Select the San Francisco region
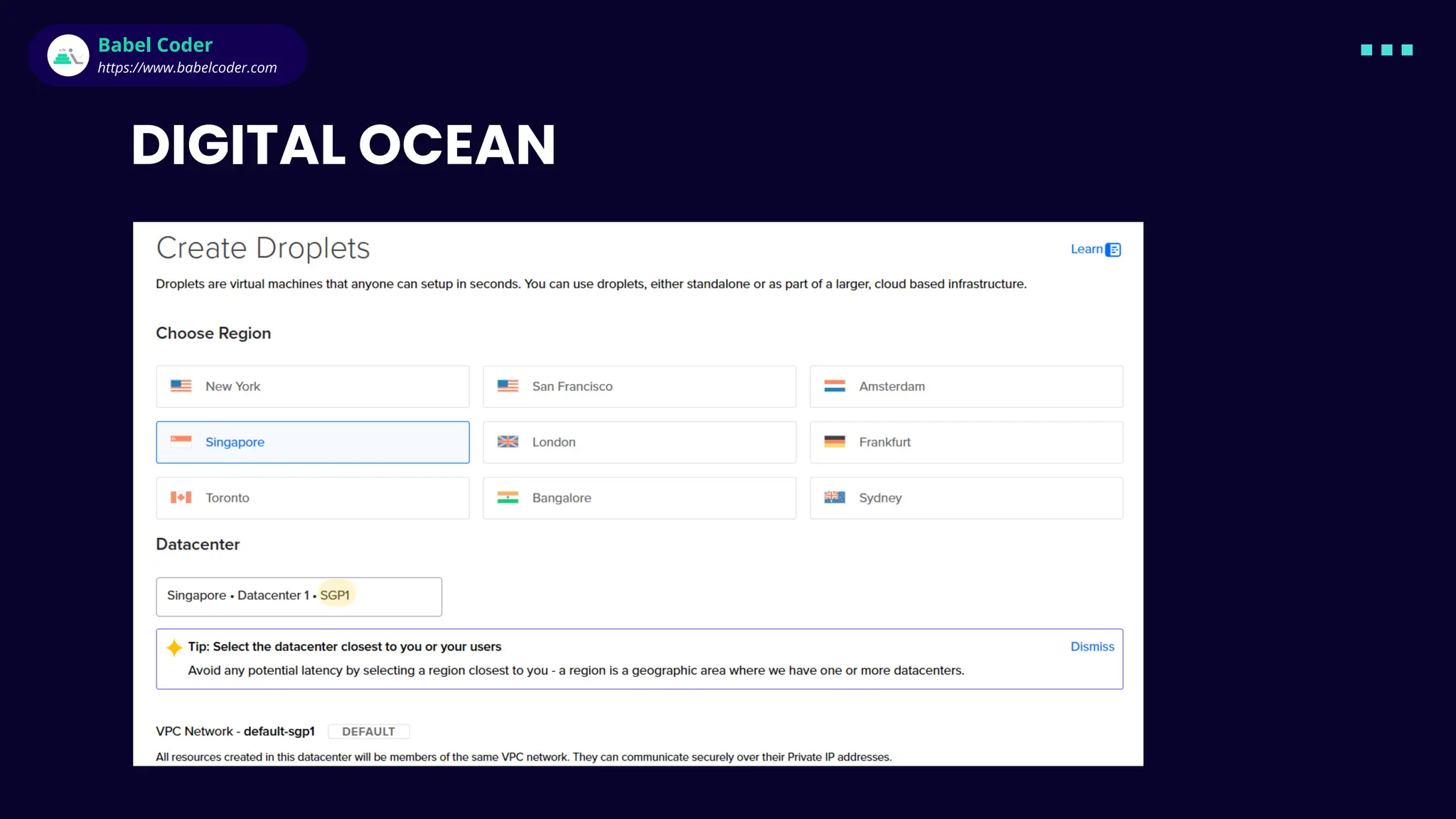The height and width of the screenshot is (819, 1456). pos(639,386)
